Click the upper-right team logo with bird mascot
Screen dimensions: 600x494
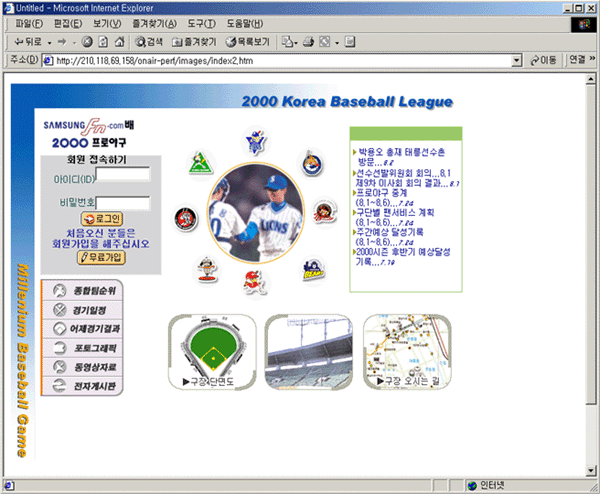tap(312, 163)
